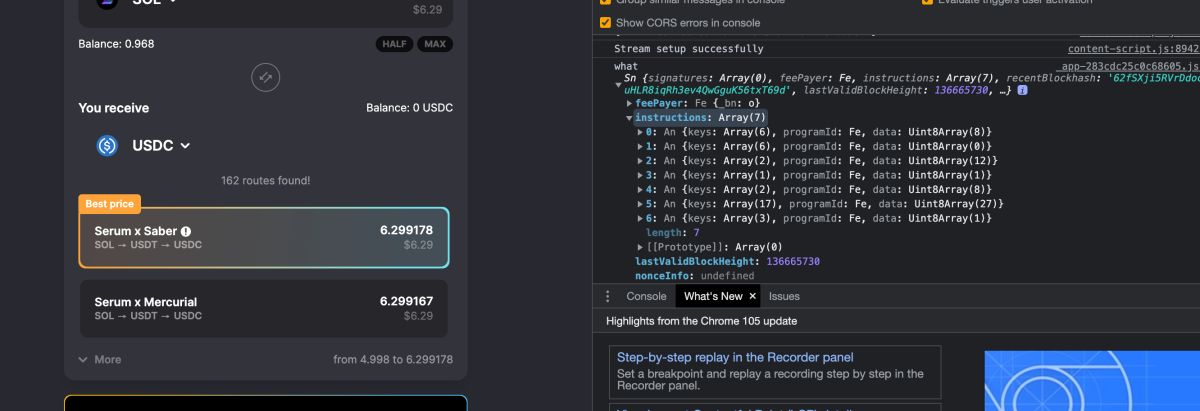Click the lastValidBlockHeight: 136665730 row

coord(727,261)
